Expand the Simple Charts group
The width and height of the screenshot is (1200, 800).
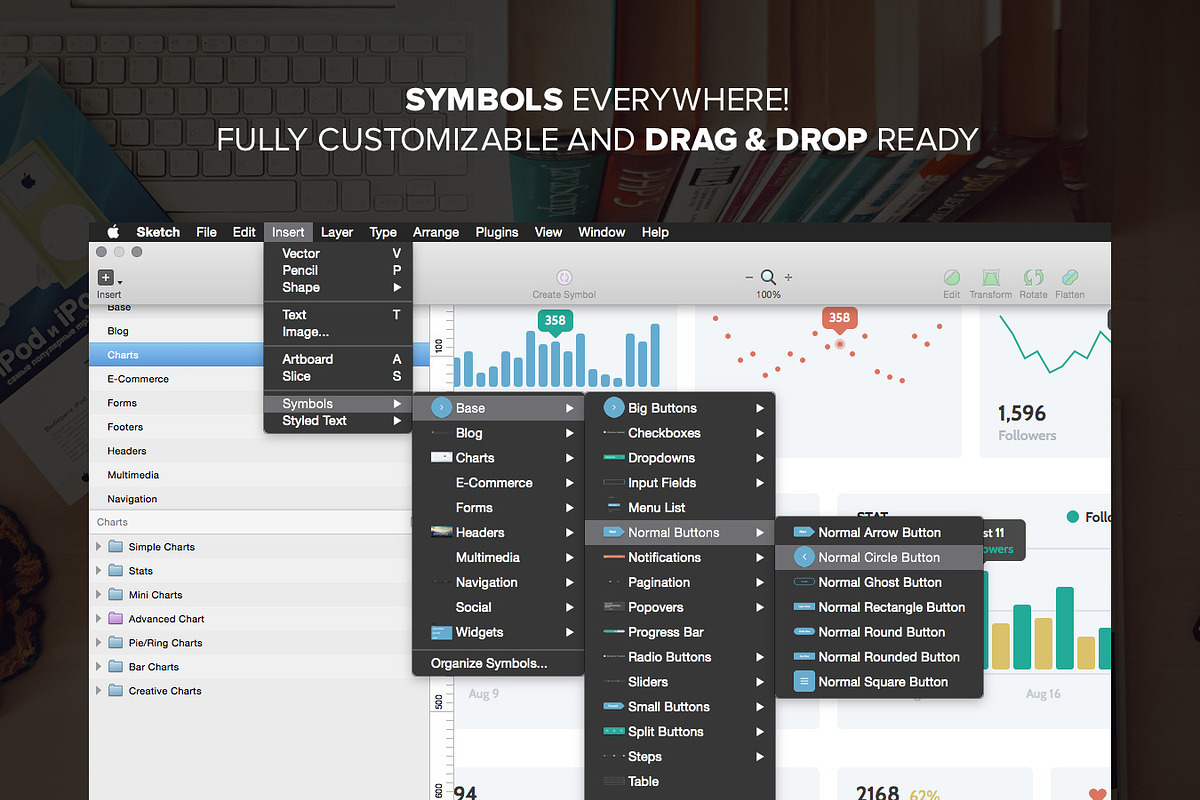pyautogui.click(x=98, y=547)
